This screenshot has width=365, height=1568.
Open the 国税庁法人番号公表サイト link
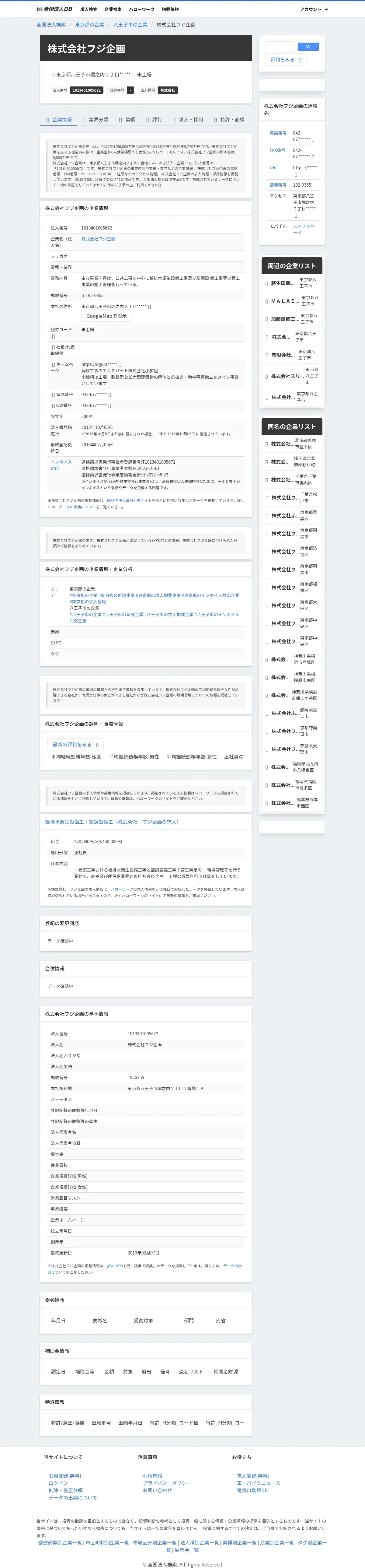(x=129, y=500)
